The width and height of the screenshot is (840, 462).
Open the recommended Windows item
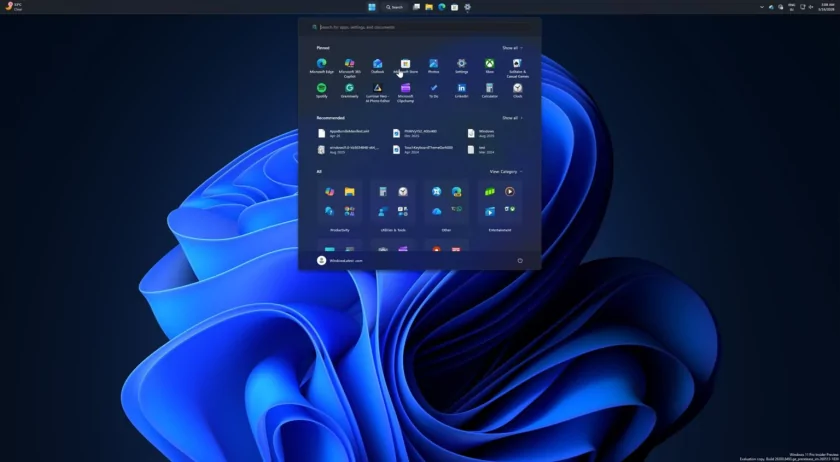(x=482, y=133)
